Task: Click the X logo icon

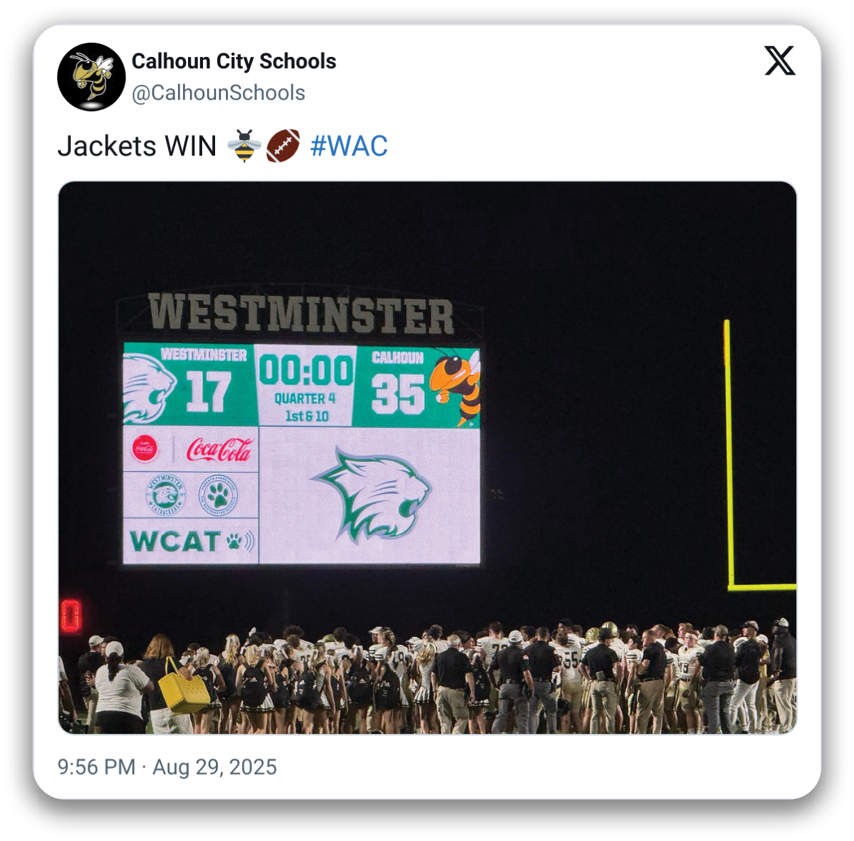Action: 779,60
